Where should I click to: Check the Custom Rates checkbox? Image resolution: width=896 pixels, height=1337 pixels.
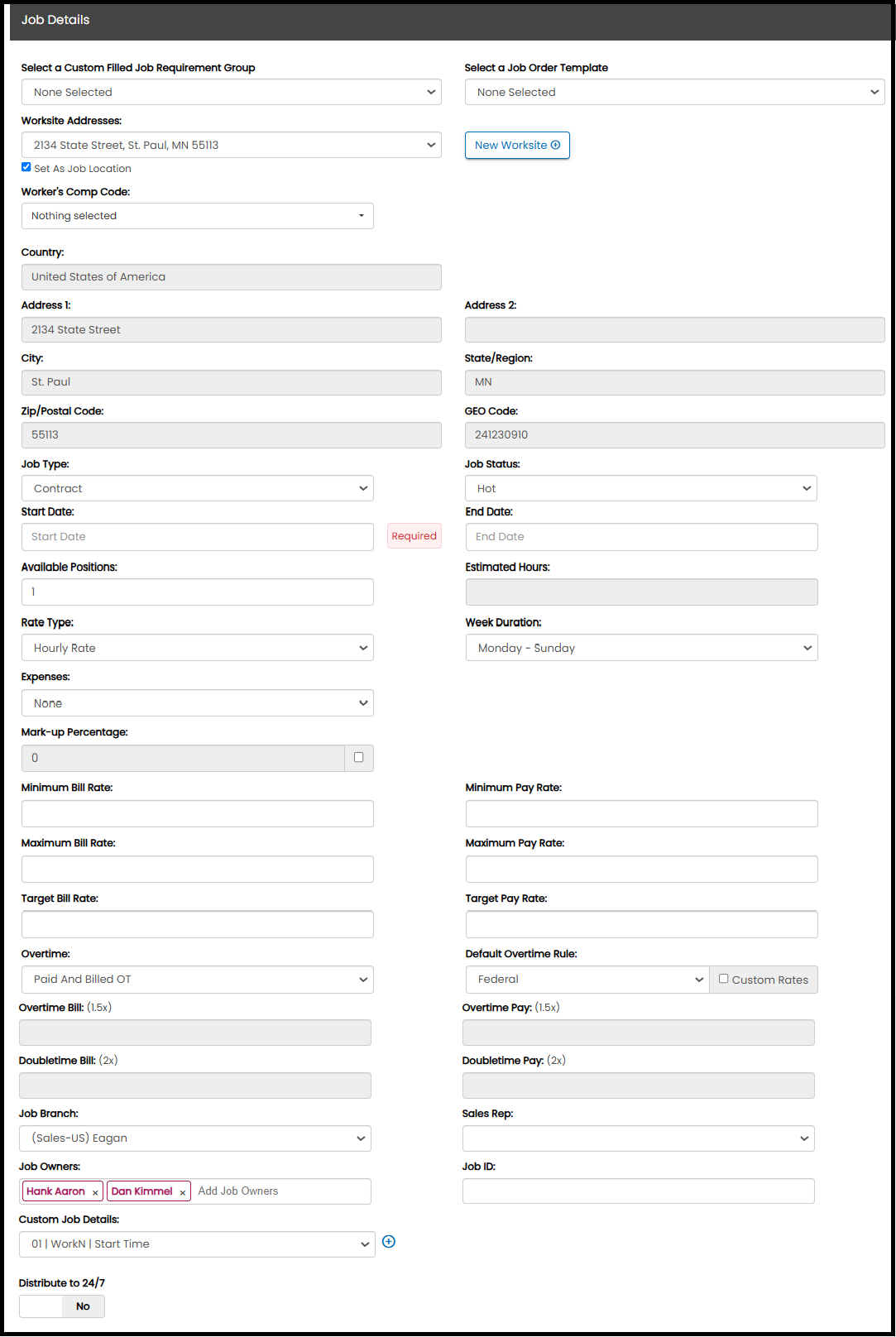pos(724,979)
